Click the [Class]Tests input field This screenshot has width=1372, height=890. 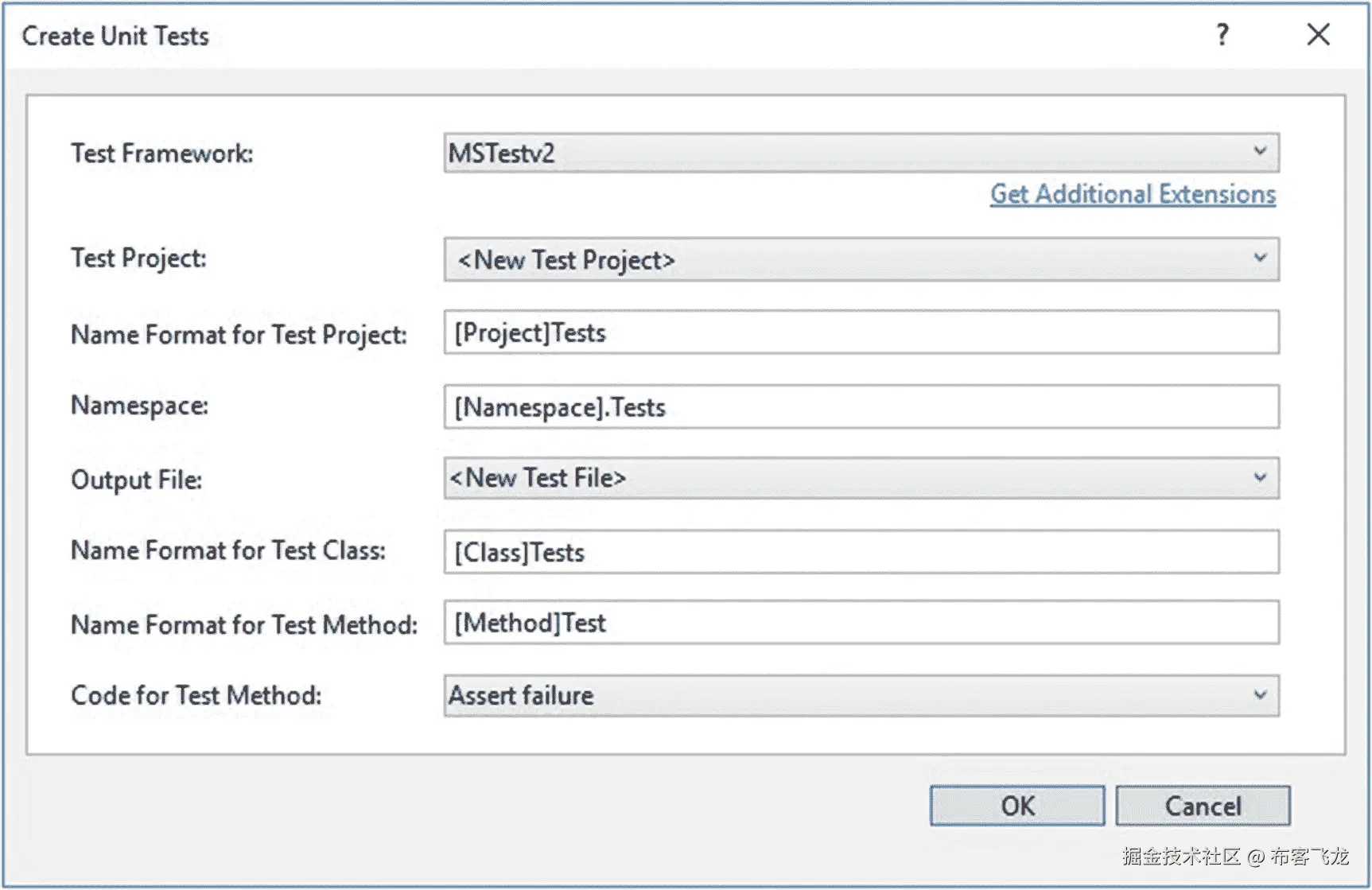point(861,552)
